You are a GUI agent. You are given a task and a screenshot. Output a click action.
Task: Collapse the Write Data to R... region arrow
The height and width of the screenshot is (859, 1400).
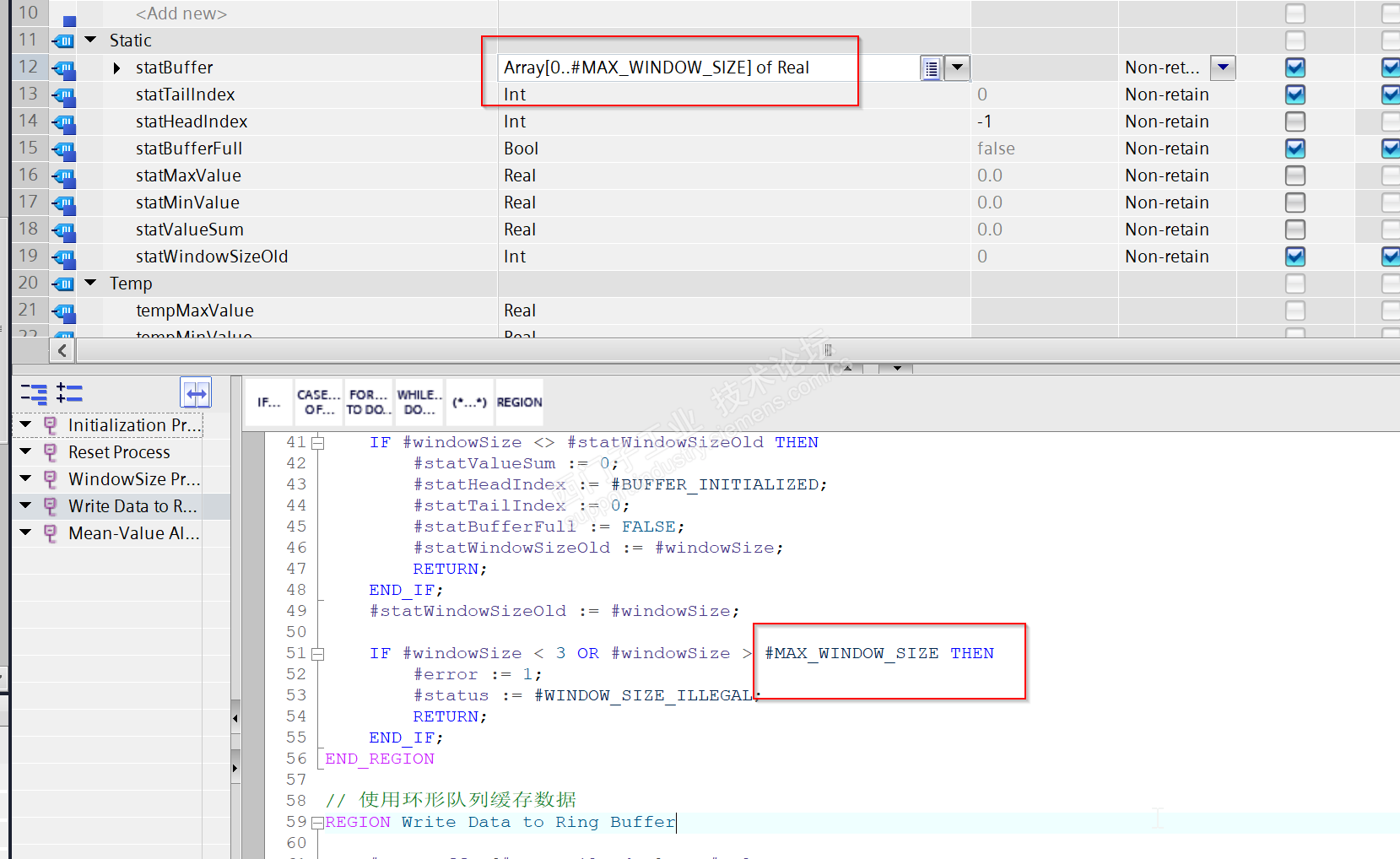tap(25, 505)
